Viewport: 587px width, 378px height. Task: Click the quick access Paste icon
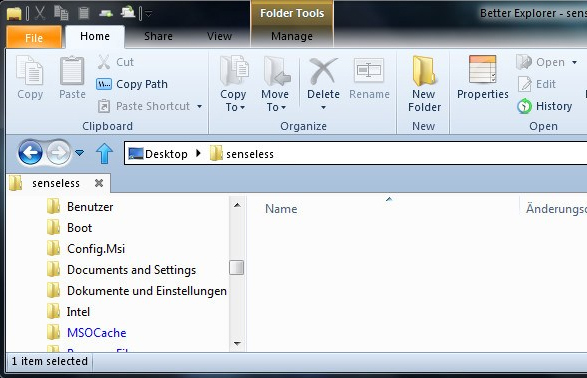point(83,13)
